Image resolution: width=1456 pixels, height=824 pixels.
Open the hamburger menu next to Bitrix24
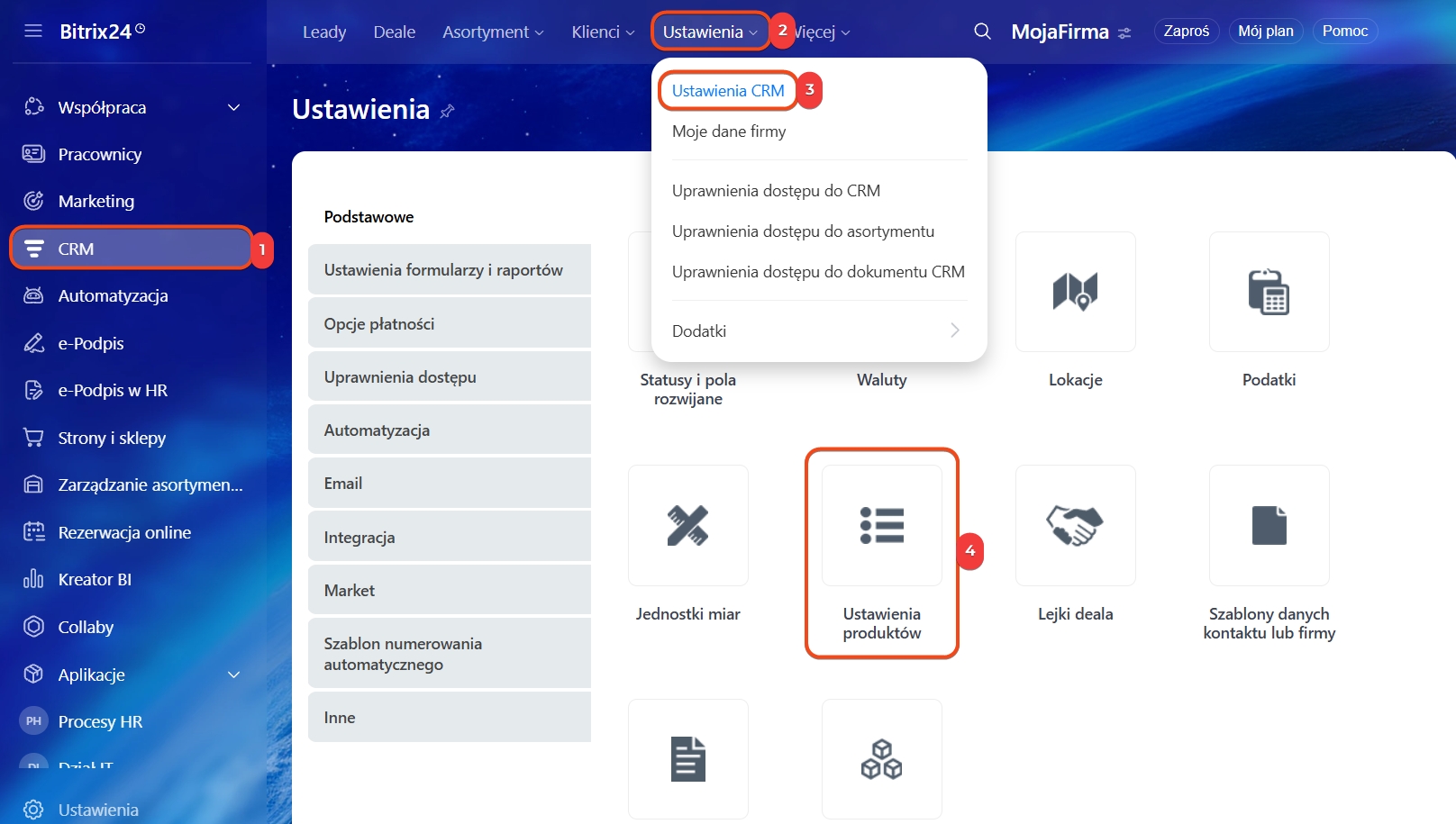[x=33, y=32]
